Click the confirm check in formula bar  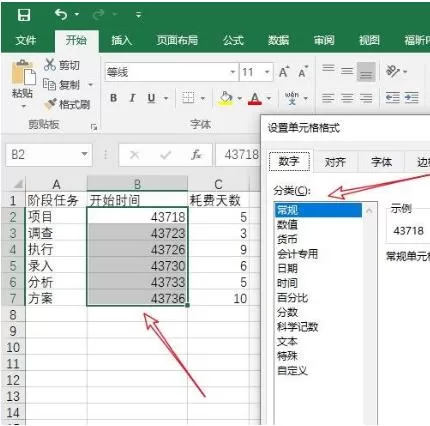[166, 155]
